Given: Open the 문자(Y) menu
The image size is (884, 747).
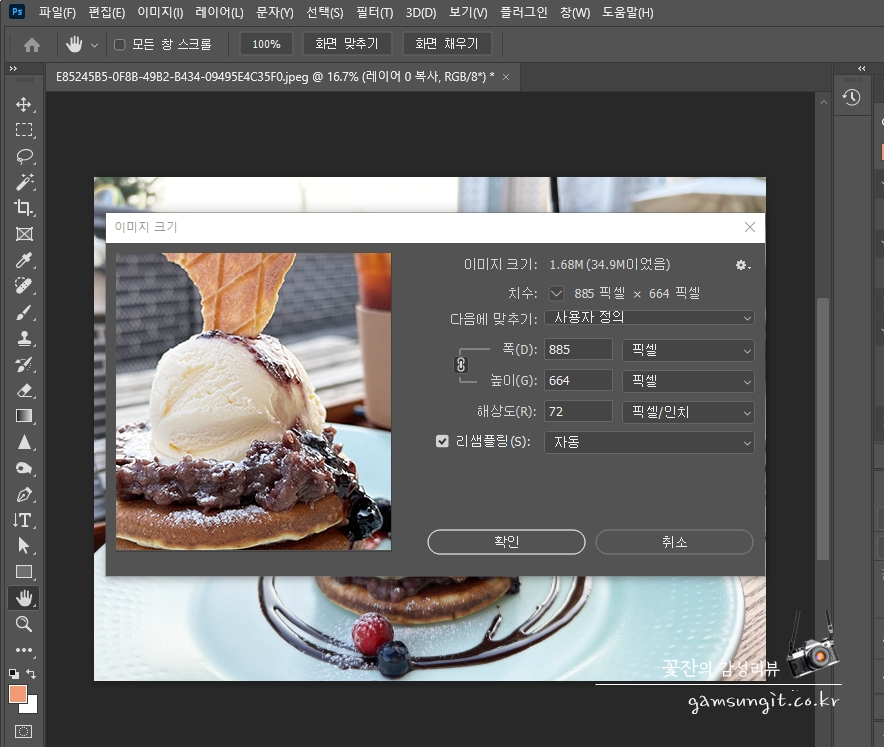Looking at the screenshot, I should (x=275, y=12).
